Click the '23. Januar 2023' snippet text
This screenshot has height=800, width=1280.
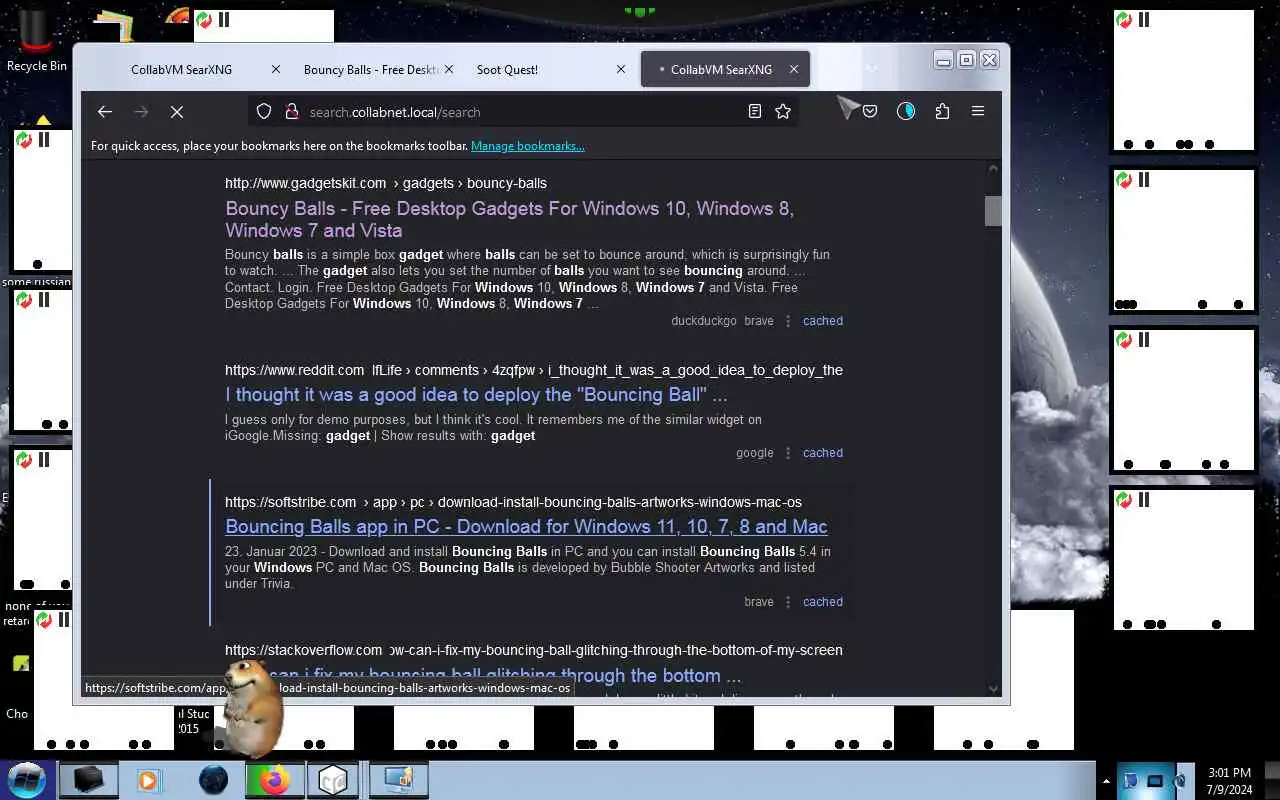tap(272, 551)
